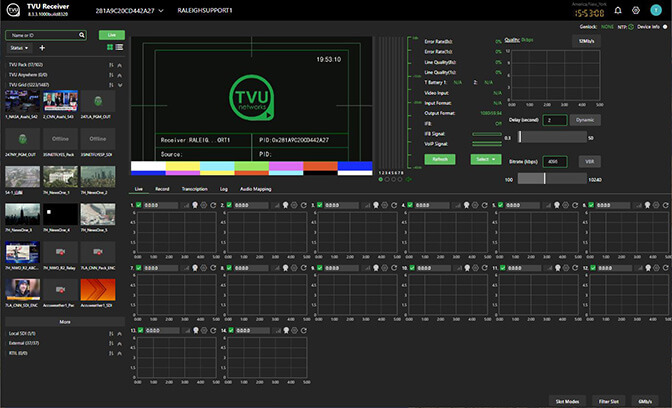Collapse the TVU Pack group

120,65
